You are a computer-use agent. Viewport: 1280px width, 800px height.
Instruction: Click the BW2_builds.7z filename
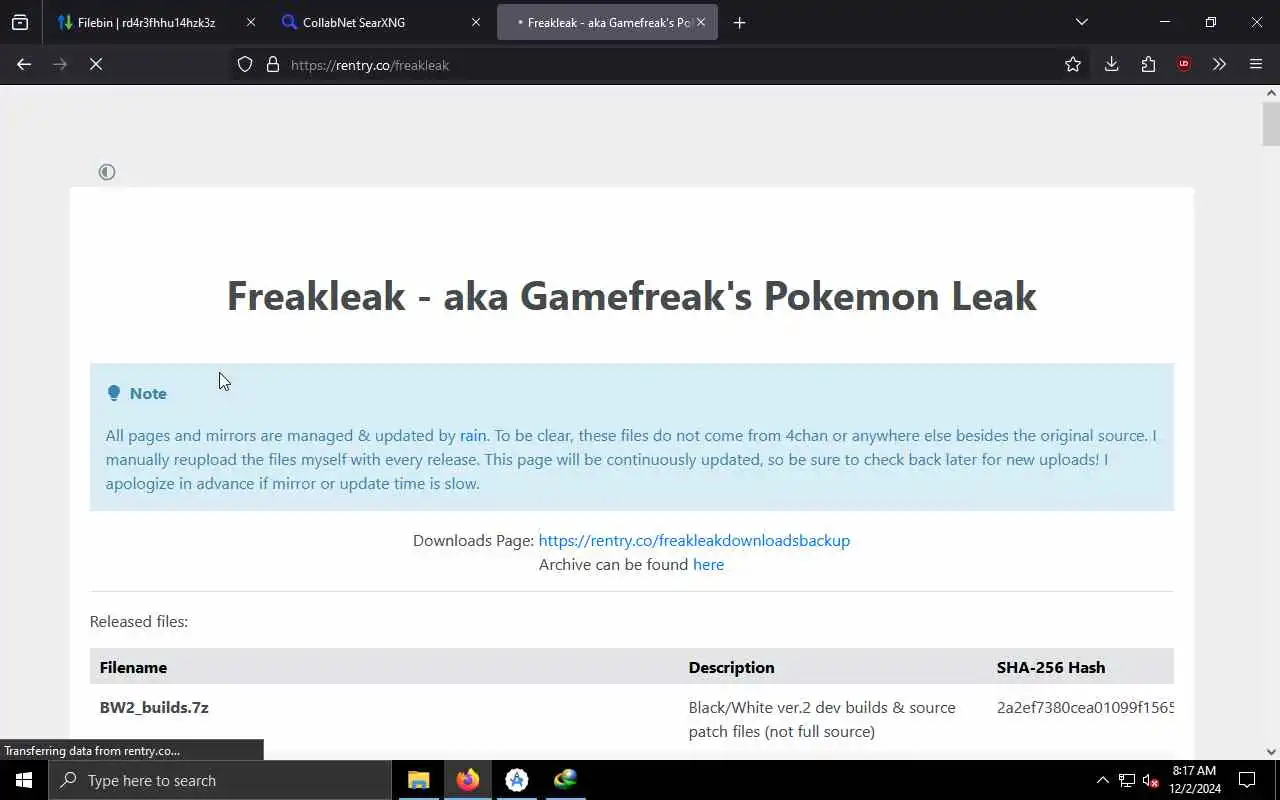(154, 707)
